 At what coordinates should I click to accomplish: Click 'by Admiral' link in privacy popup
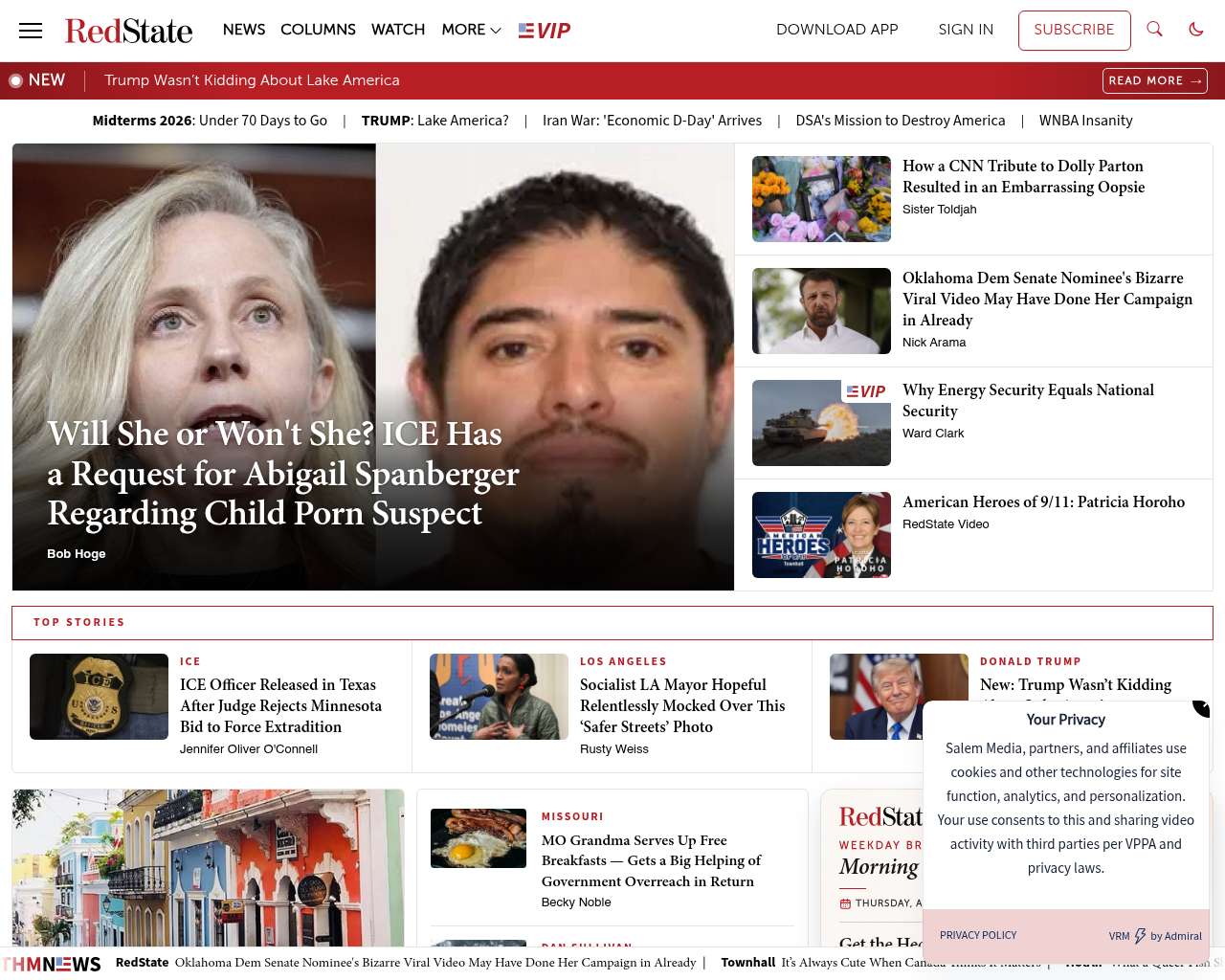pyautogui.click(x=1175, y=936)
